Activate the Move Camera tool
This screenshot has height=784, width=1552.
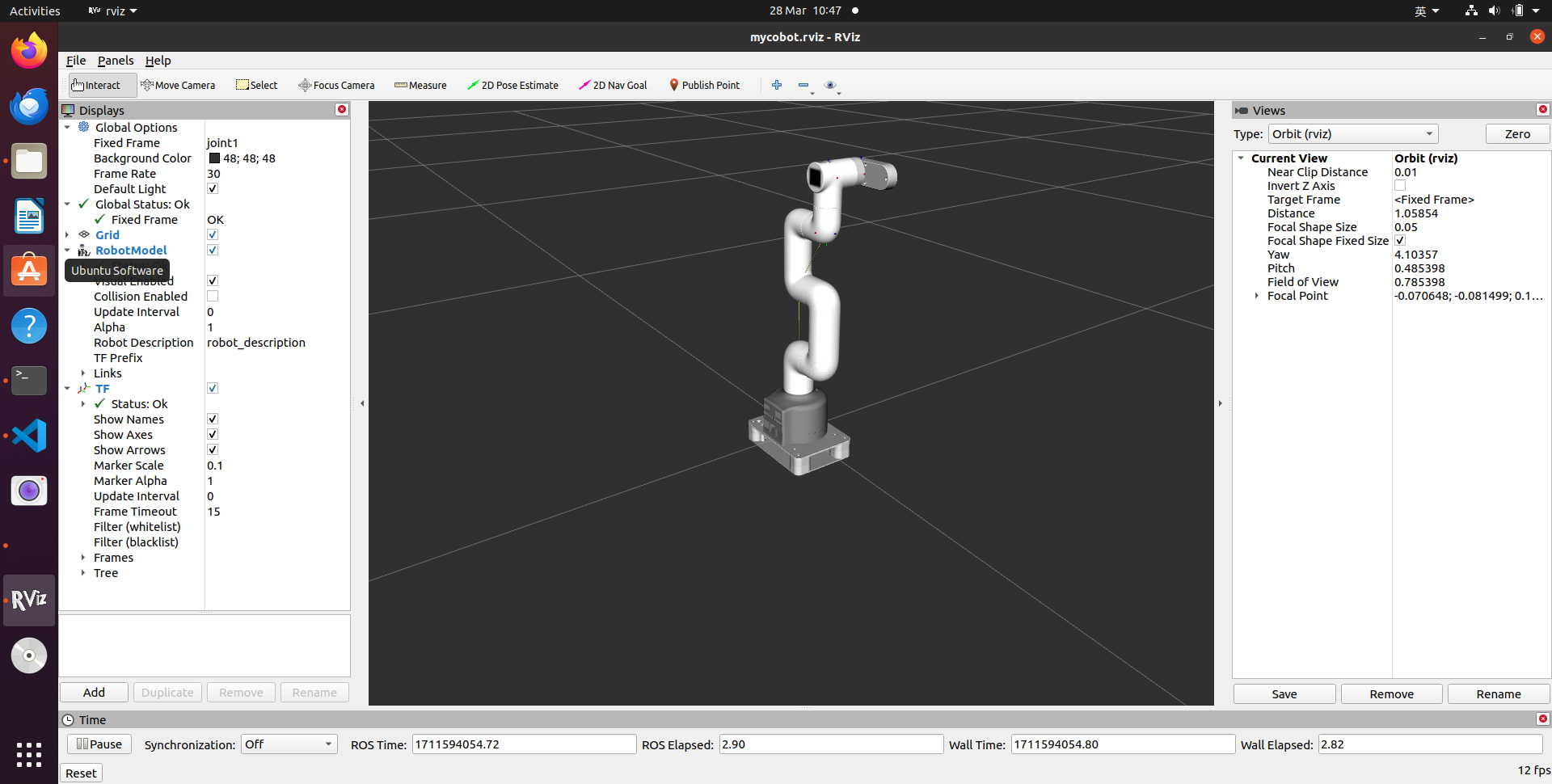click(178, 85)
